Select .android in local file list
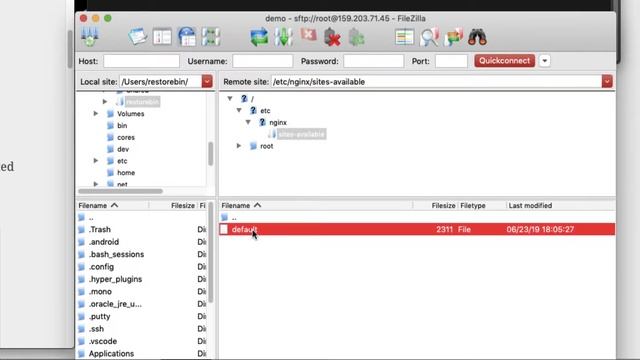The image size is (640, 360). (104, 242)
